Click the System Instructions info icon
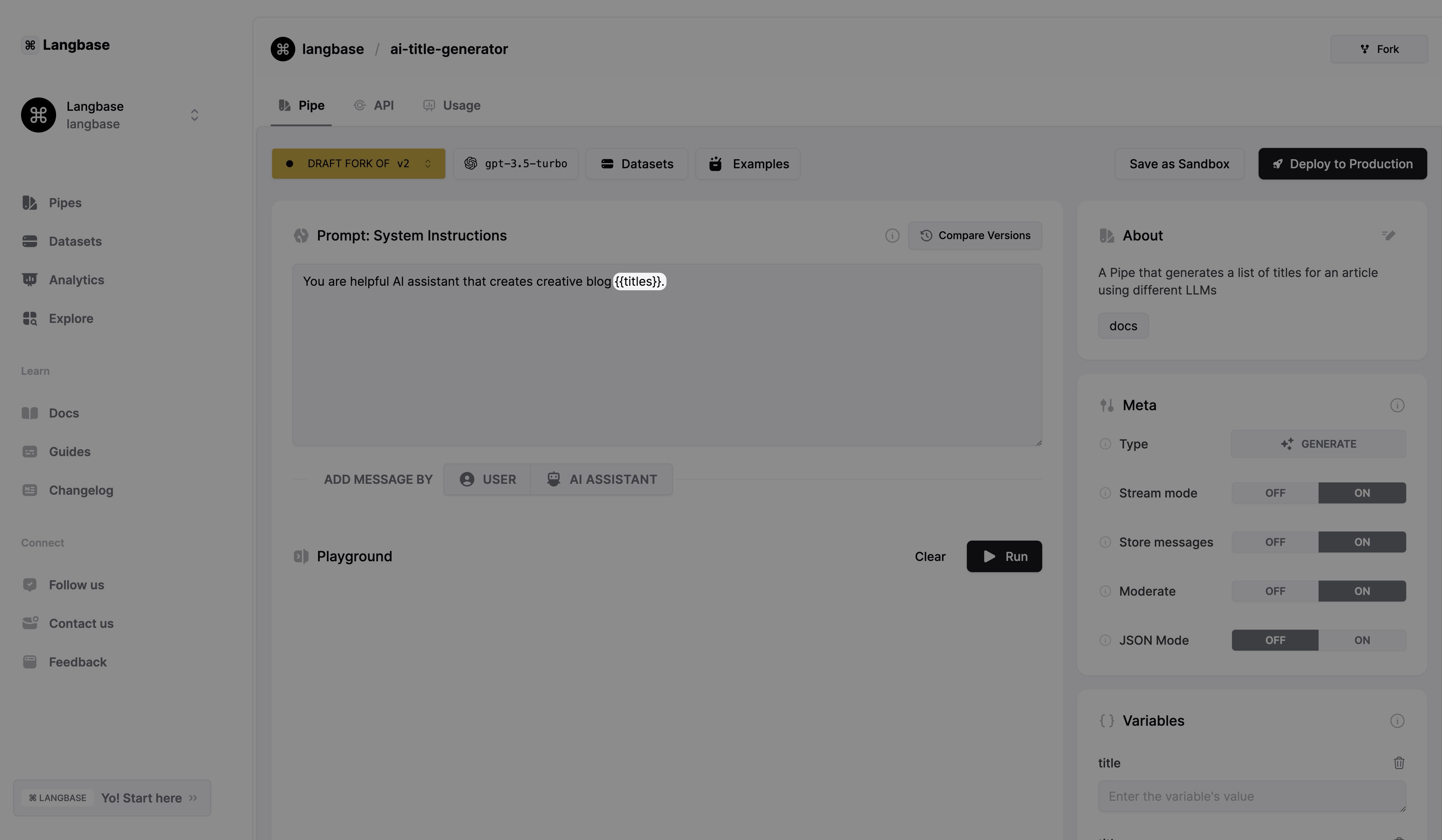Screen dimensions: 1442x840 tap(891, 236)
